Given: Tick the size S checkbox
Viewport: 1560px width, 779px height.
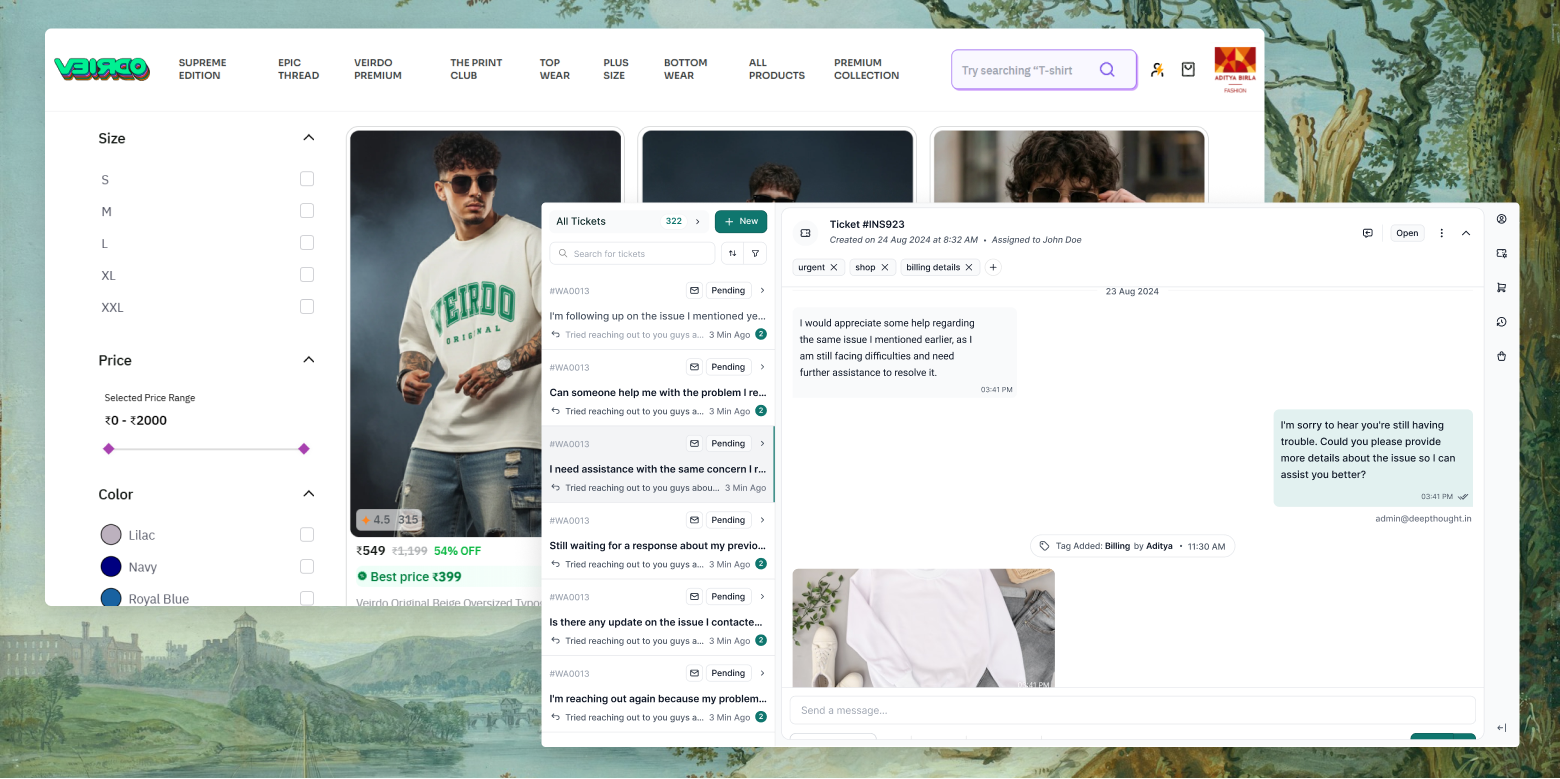Looking at the screenshot, I should tap(307, 179).
